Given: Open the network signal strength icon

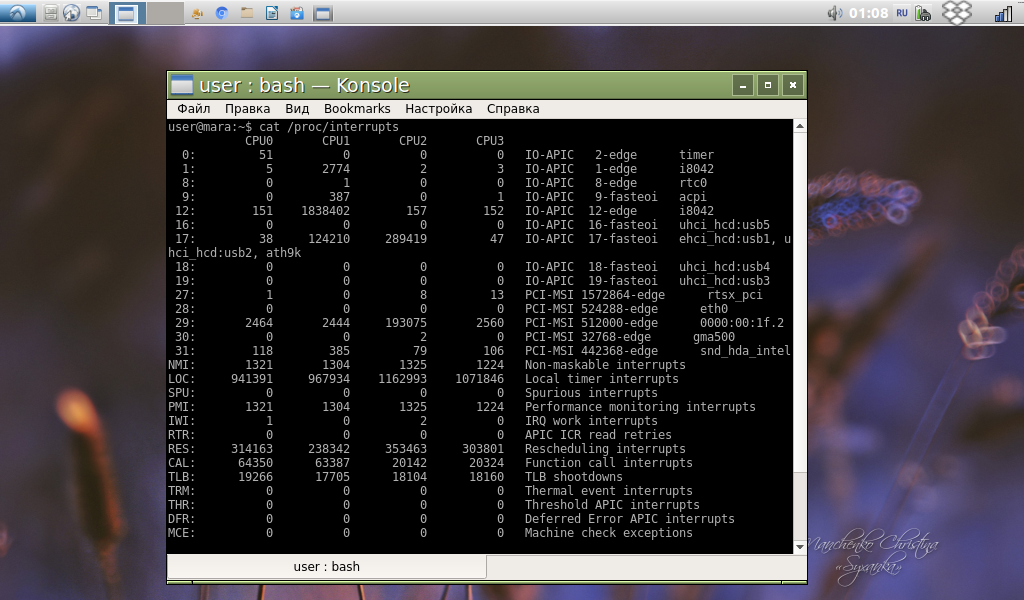Looking at the screenshot, I should 1003,13.
